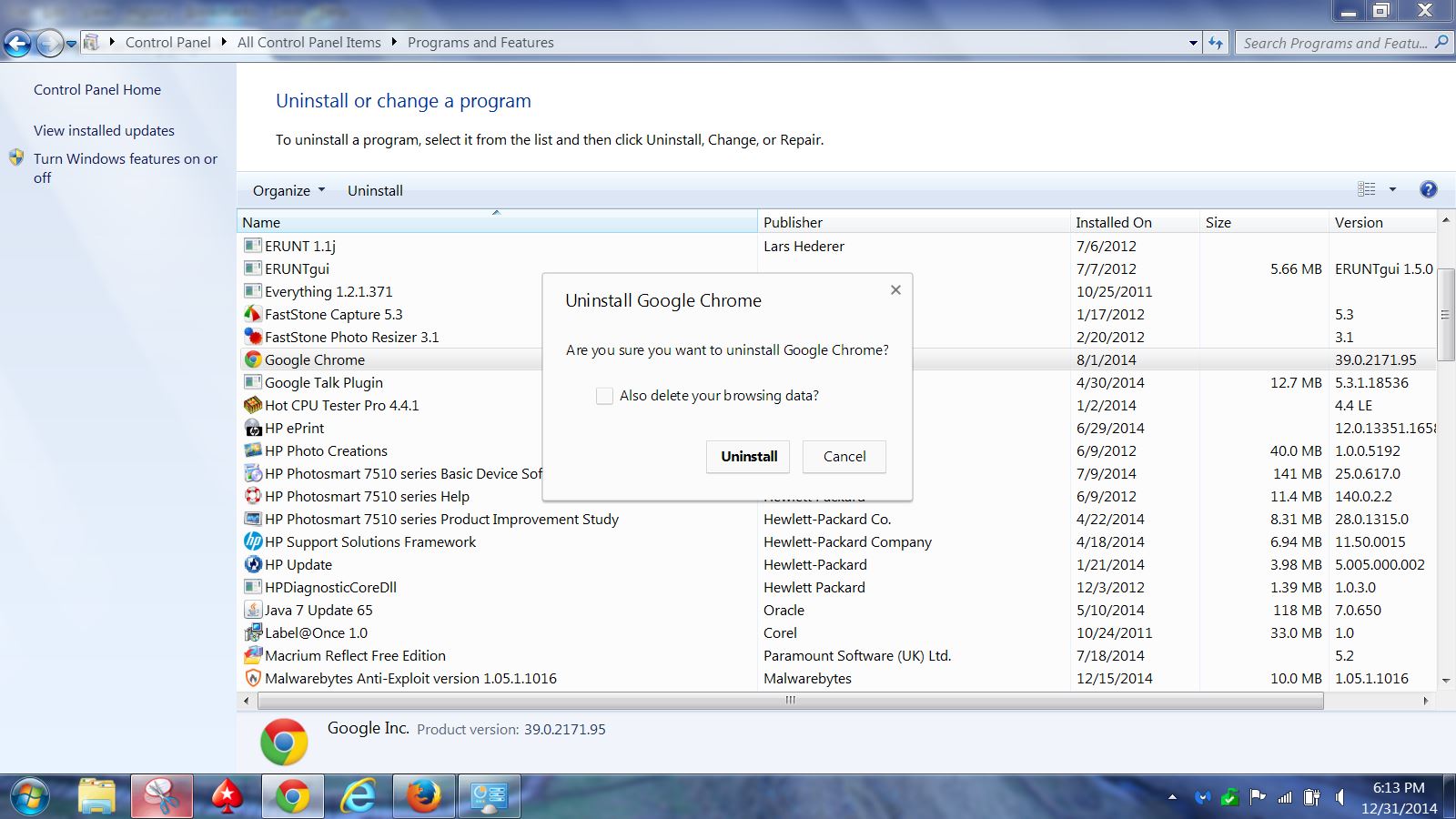Click 'Turn Windows features on or off'
The height and width of the screenshot is (819, 1456).
[126, 167]
